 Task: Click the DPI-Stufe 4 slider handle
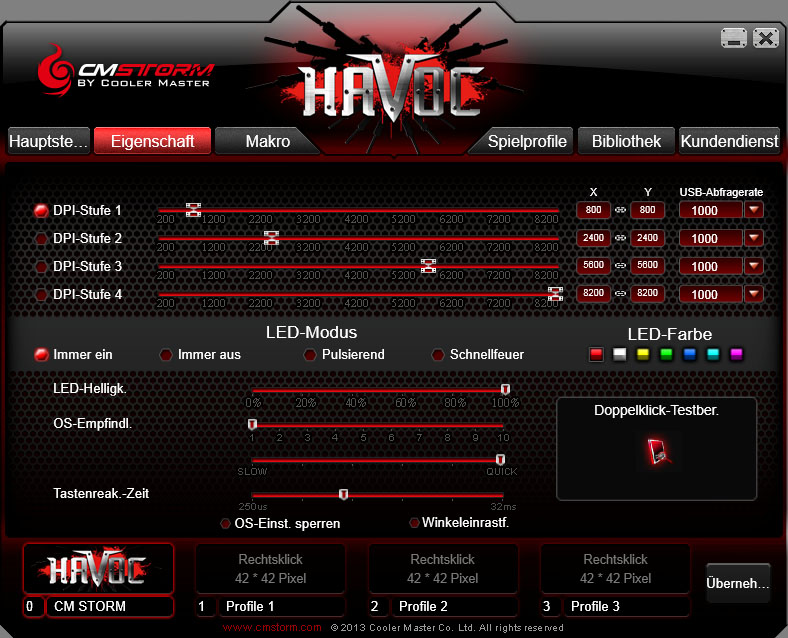(x=555, y=294)
